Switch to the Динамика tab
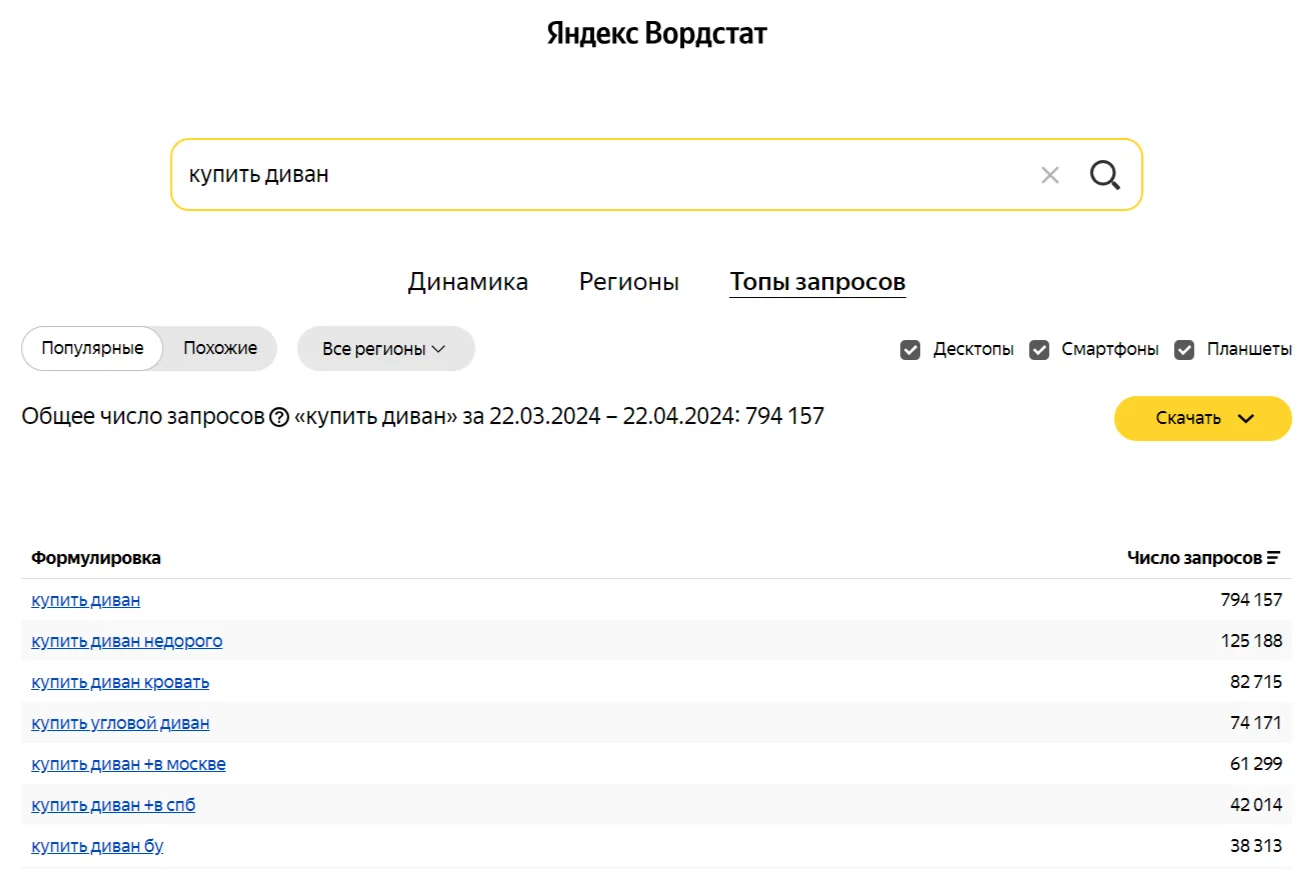1312x869 pixels. pyautogui.click(x=468, y=282)
